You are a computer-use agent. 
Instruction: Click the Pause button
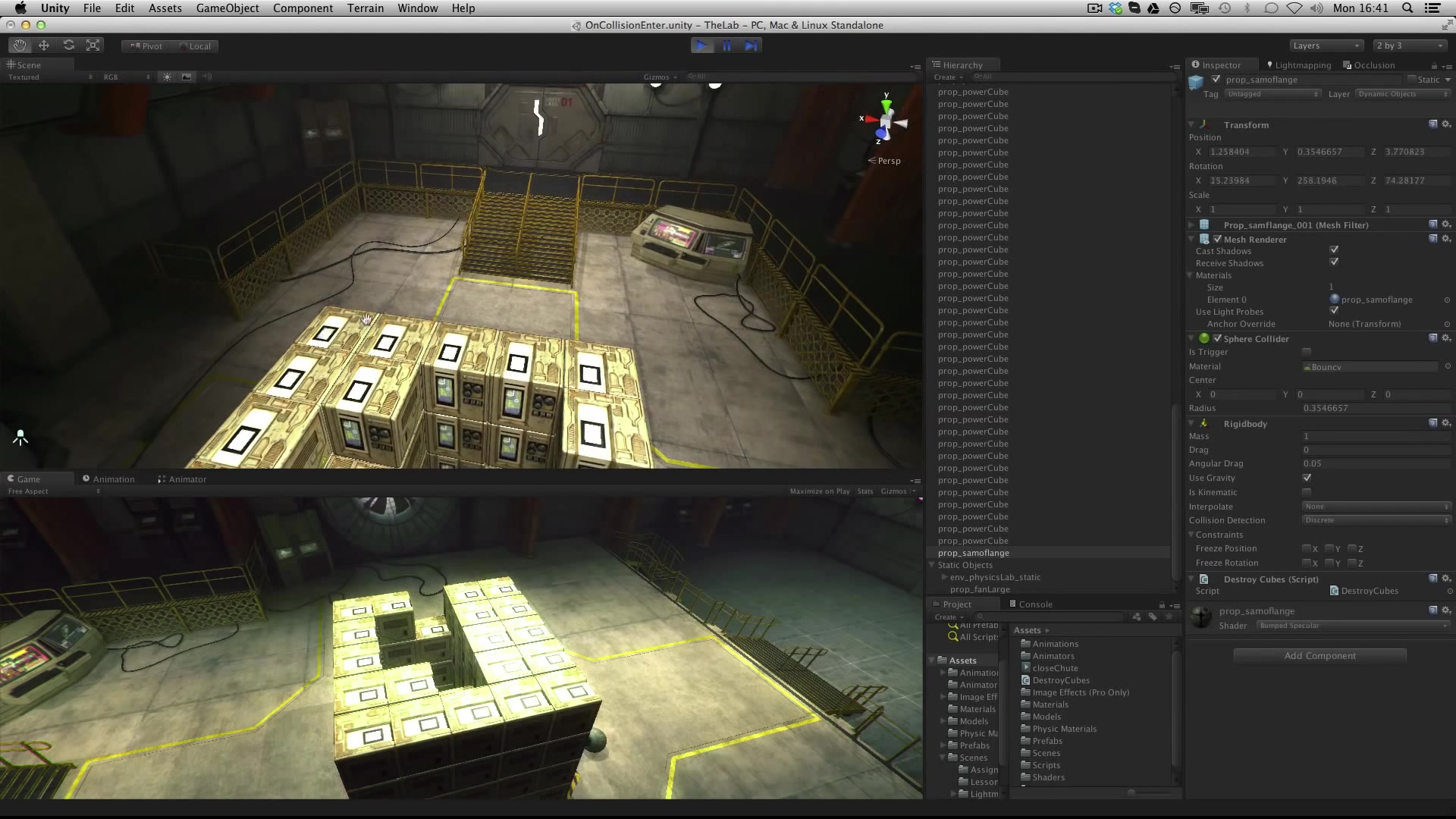pyautogui.click(x=726, y=45)
